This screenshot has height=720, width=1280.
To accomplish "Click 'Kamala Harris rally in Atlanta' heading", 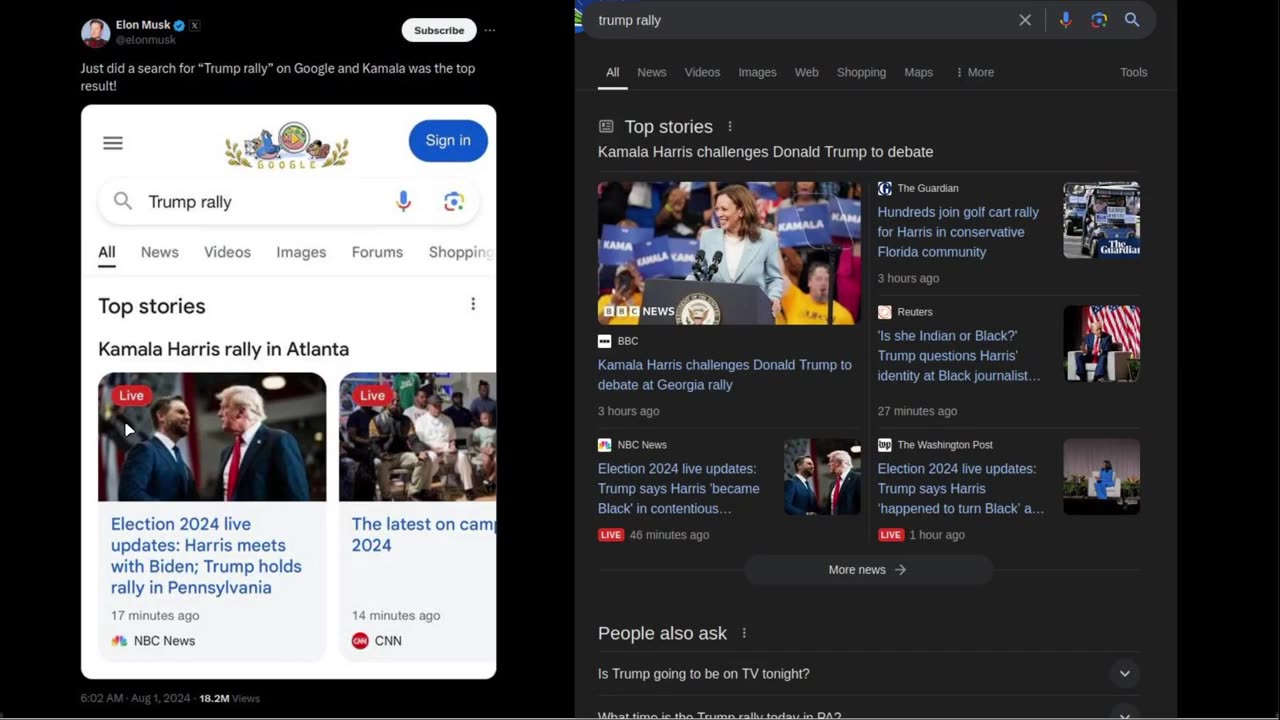I will (223, 349).
